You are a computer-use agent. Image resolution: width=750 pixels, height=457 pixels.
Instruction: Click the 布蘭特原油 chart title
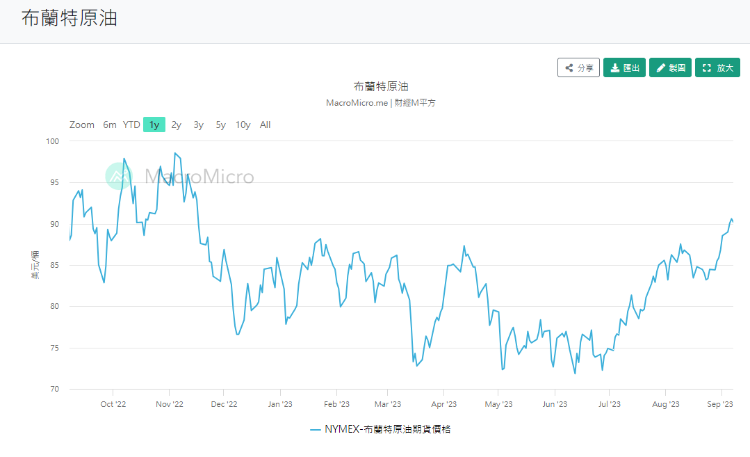[381, 87]
